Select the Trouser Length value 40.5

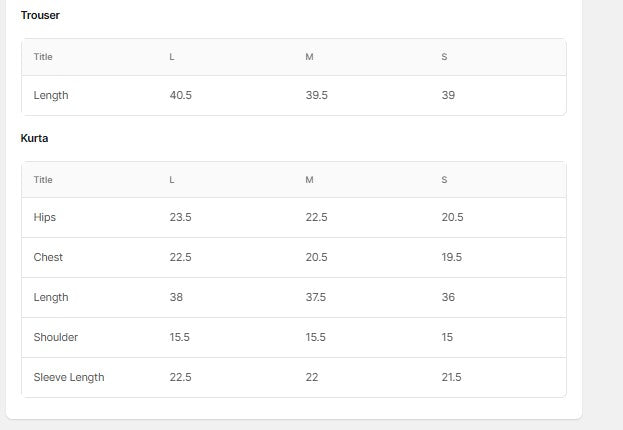click(181, 95)
